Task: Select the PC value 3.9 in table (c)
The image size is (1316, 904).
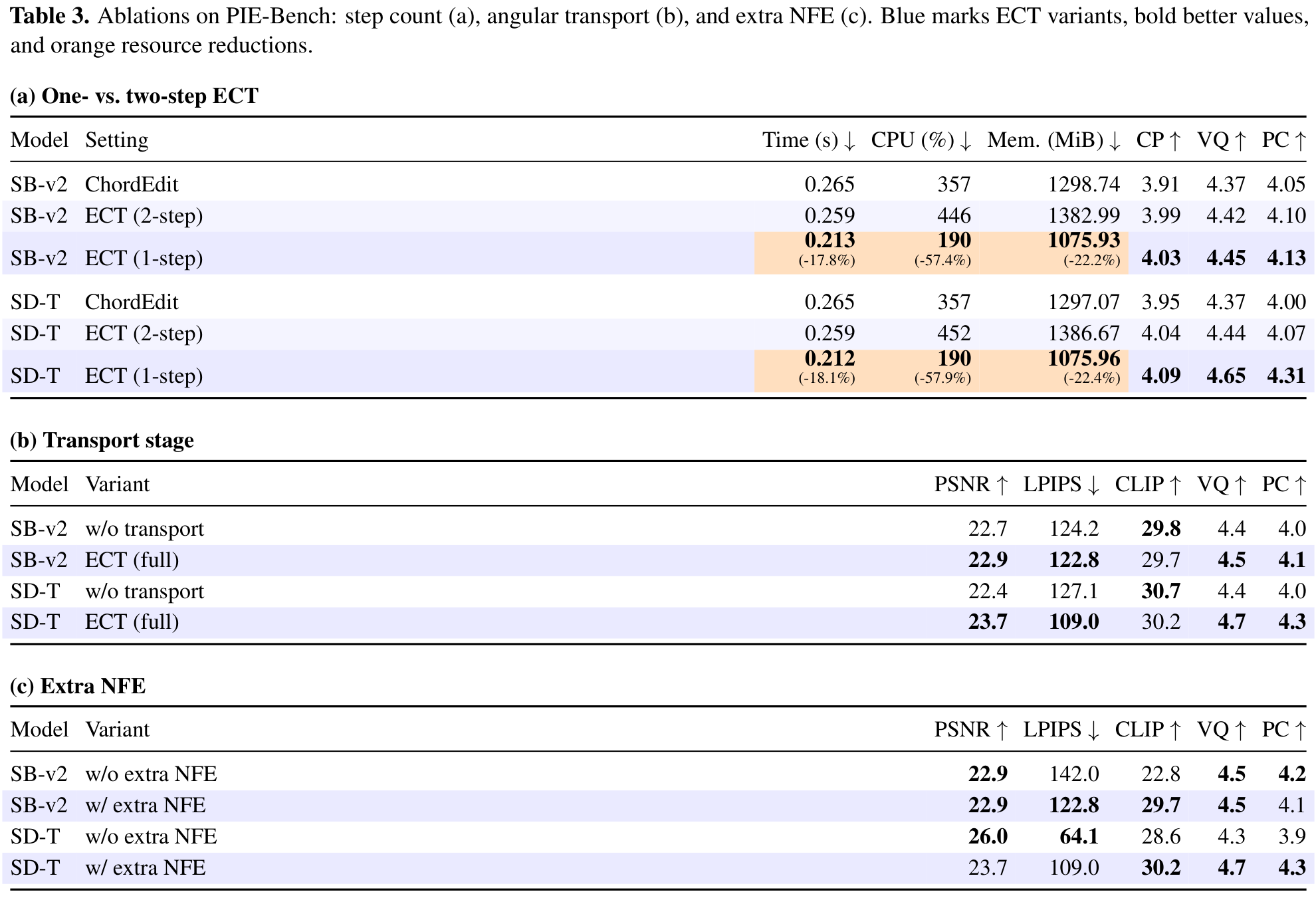Action: [1292, 836]
